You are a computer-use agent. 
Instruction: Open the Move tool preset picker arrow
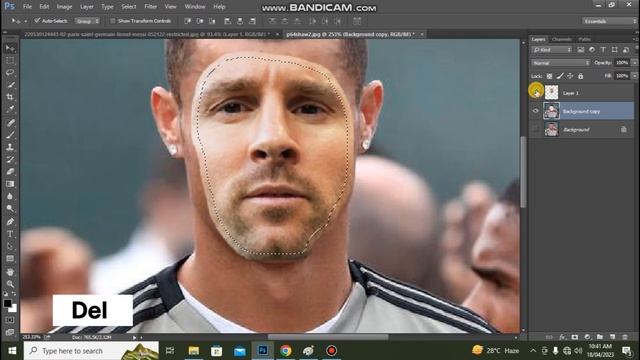coord(26,21)
